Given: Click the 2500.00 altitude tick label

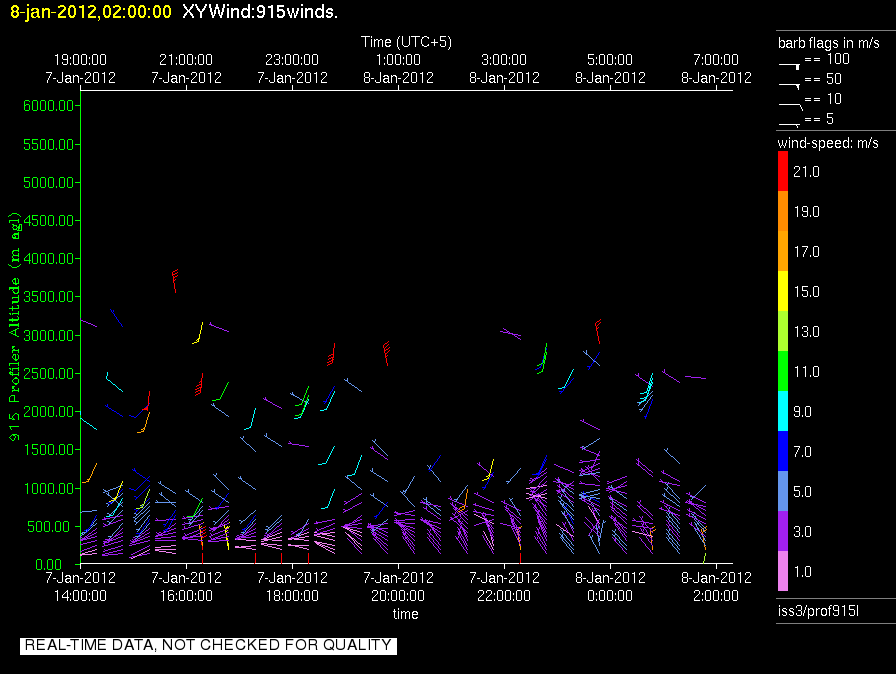Looking at the screenshot, I should pyautogui.click(x=49, y=374).
